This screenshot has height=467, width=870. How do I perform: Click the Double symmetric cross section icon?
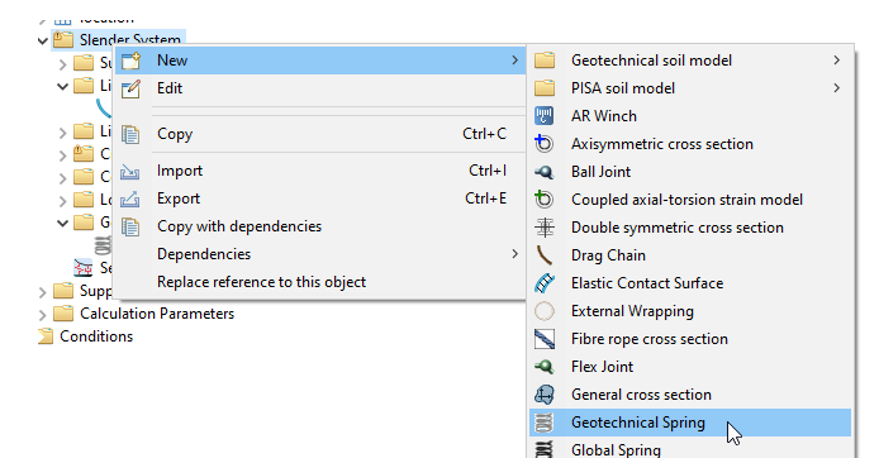[545, 228]
